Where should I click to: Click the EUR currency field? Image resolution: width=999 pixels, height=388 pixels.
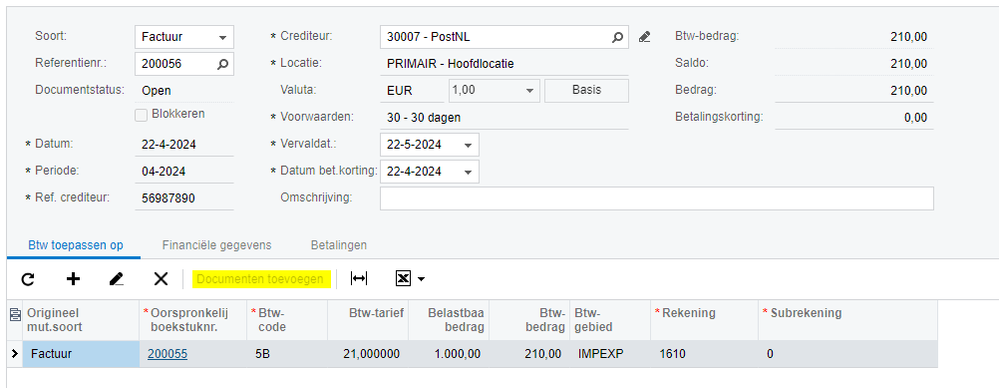click(x=412, y=90)
